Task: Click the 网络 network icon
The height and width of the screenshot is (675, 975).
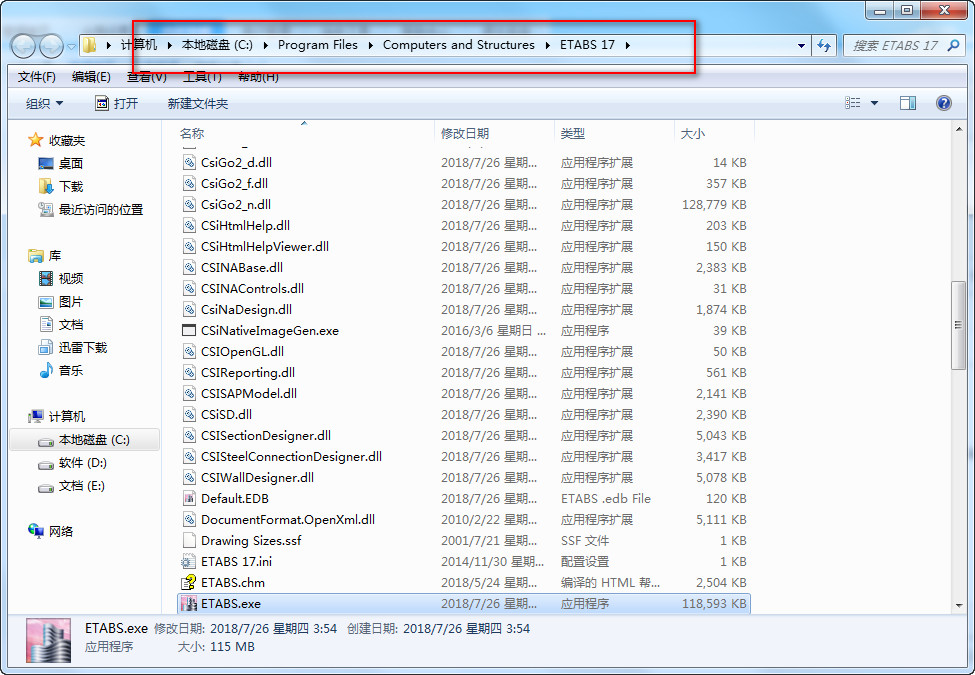Action: (35, 531)
